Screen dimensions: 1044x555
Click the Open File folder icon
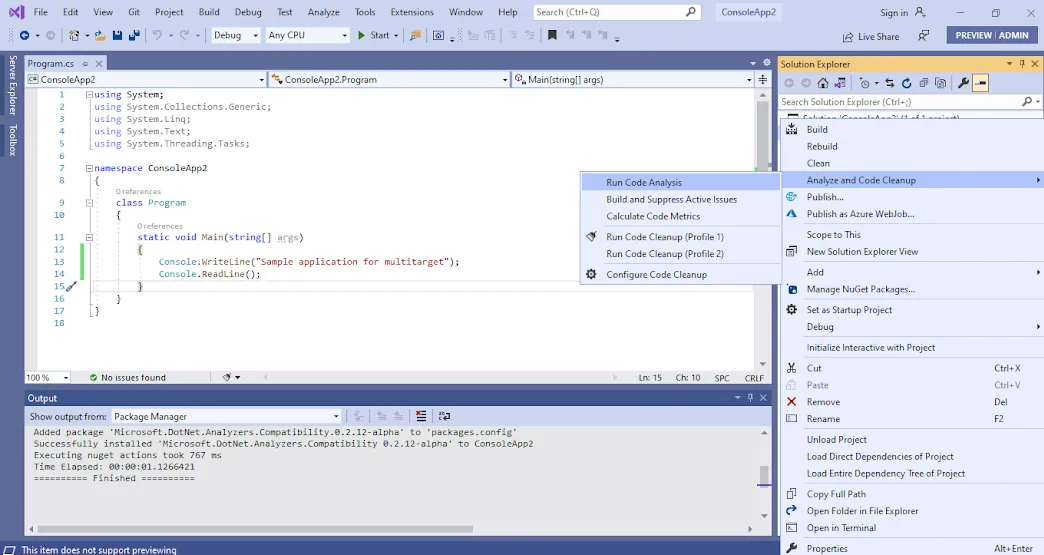point(99,35)
